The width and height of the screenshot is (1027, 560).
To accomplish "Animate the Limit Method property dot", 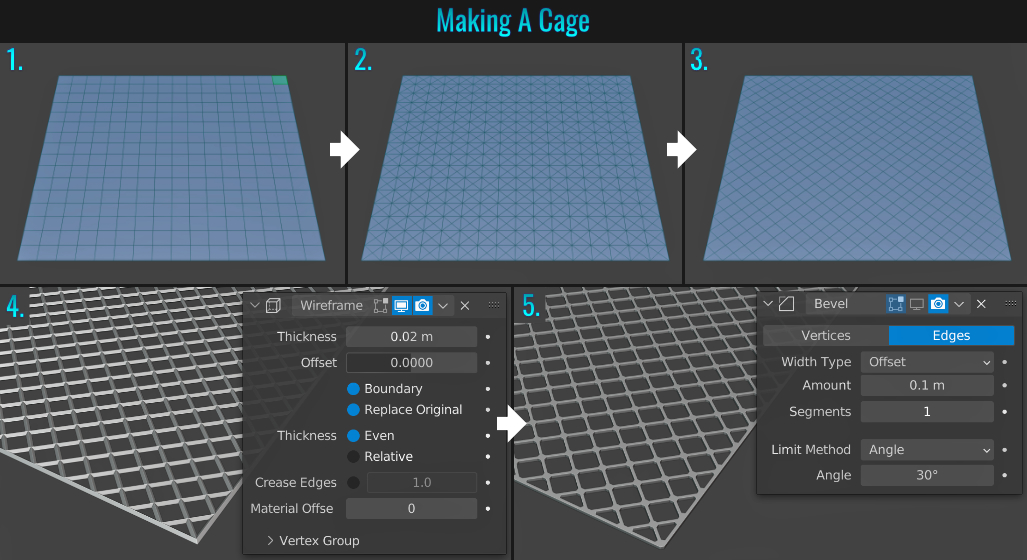I will point(1005,450).
